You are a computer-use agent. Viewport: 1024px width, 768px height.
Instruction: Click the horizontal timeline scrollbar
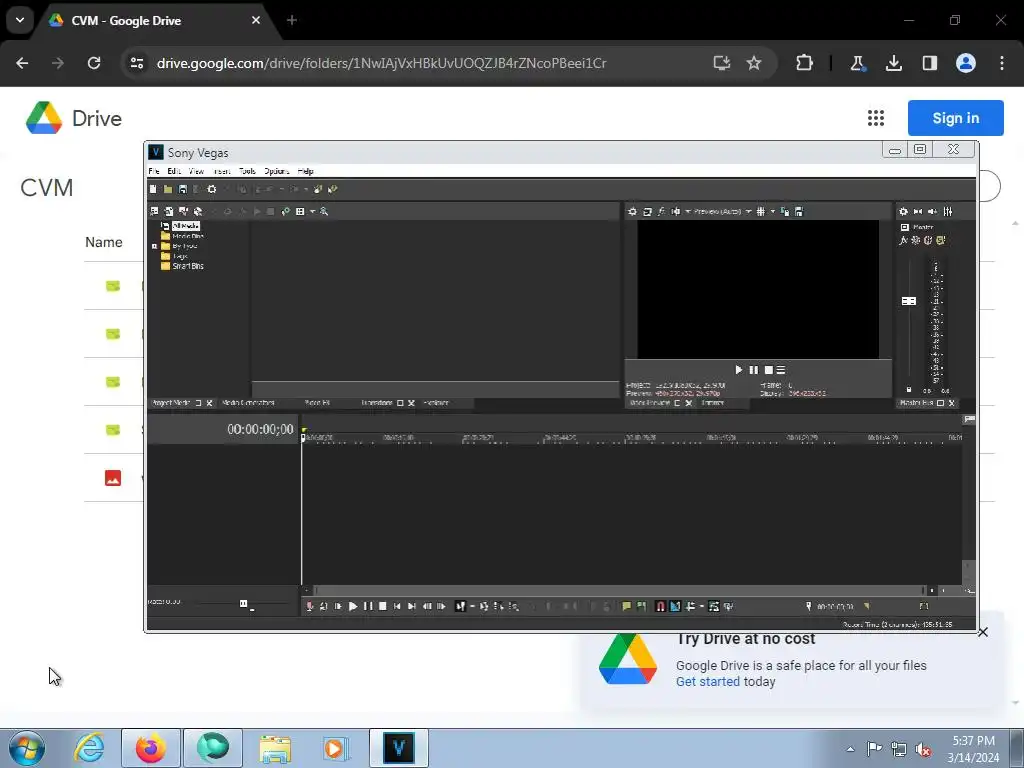[618, 590]
